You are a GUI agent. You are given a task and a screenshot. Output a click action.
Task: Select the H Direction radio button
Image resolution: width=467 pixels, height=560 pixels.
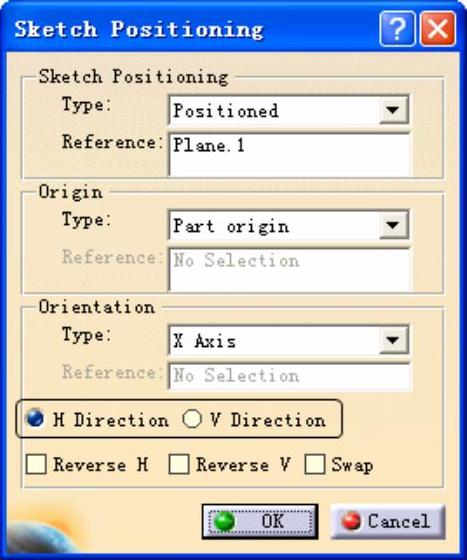(x=35, y=418)
